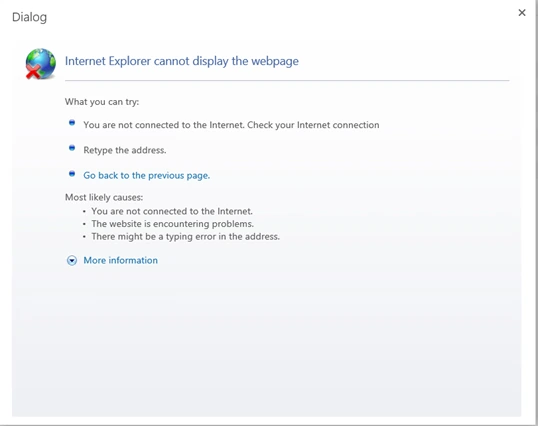Click the globe with red X error icon
The width and height of the screenshot is (538, 426).
pos(40,64)
